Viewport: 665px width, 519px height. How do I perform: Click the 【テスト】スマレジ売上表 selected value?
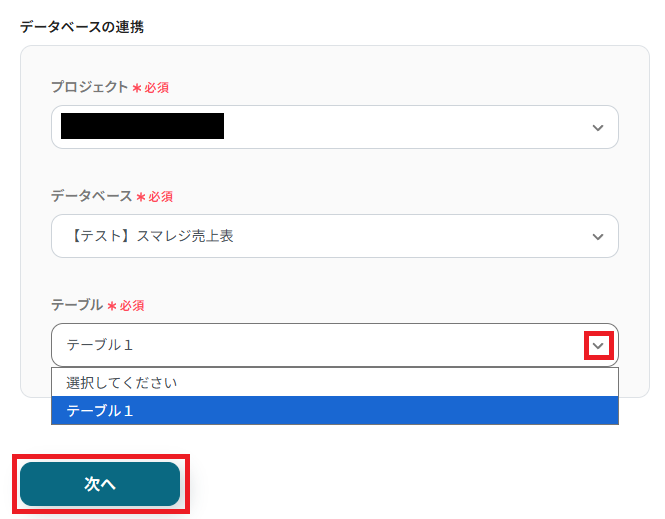150,236
